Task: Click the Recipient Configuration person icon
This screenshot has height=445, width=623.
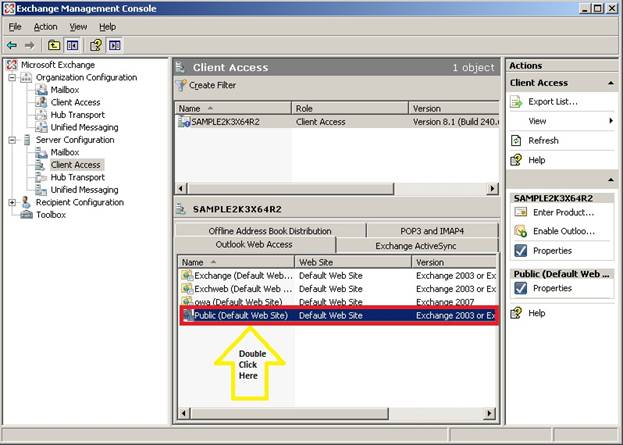Action: (x=26, y=202)
